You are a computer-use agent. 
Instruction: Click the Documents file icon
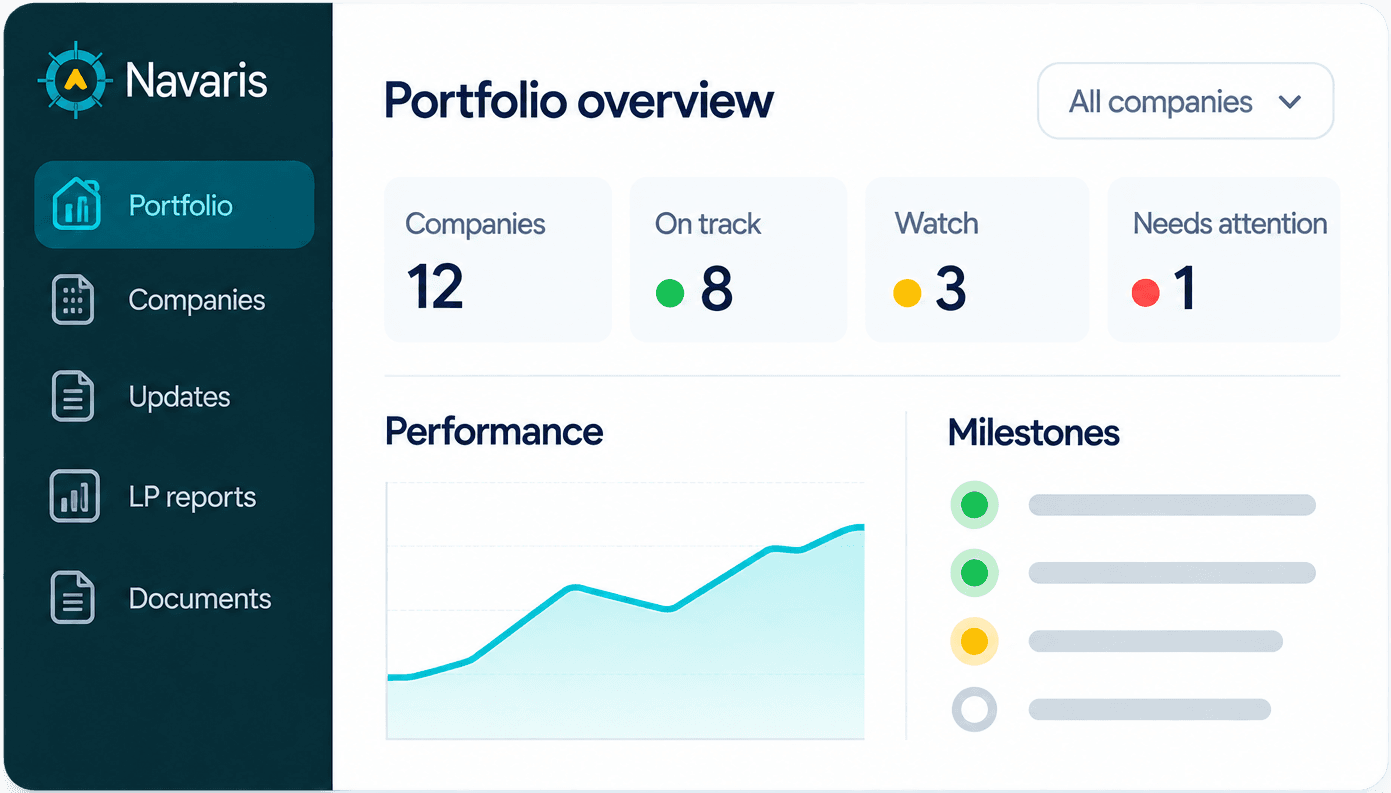click(73, 598)
